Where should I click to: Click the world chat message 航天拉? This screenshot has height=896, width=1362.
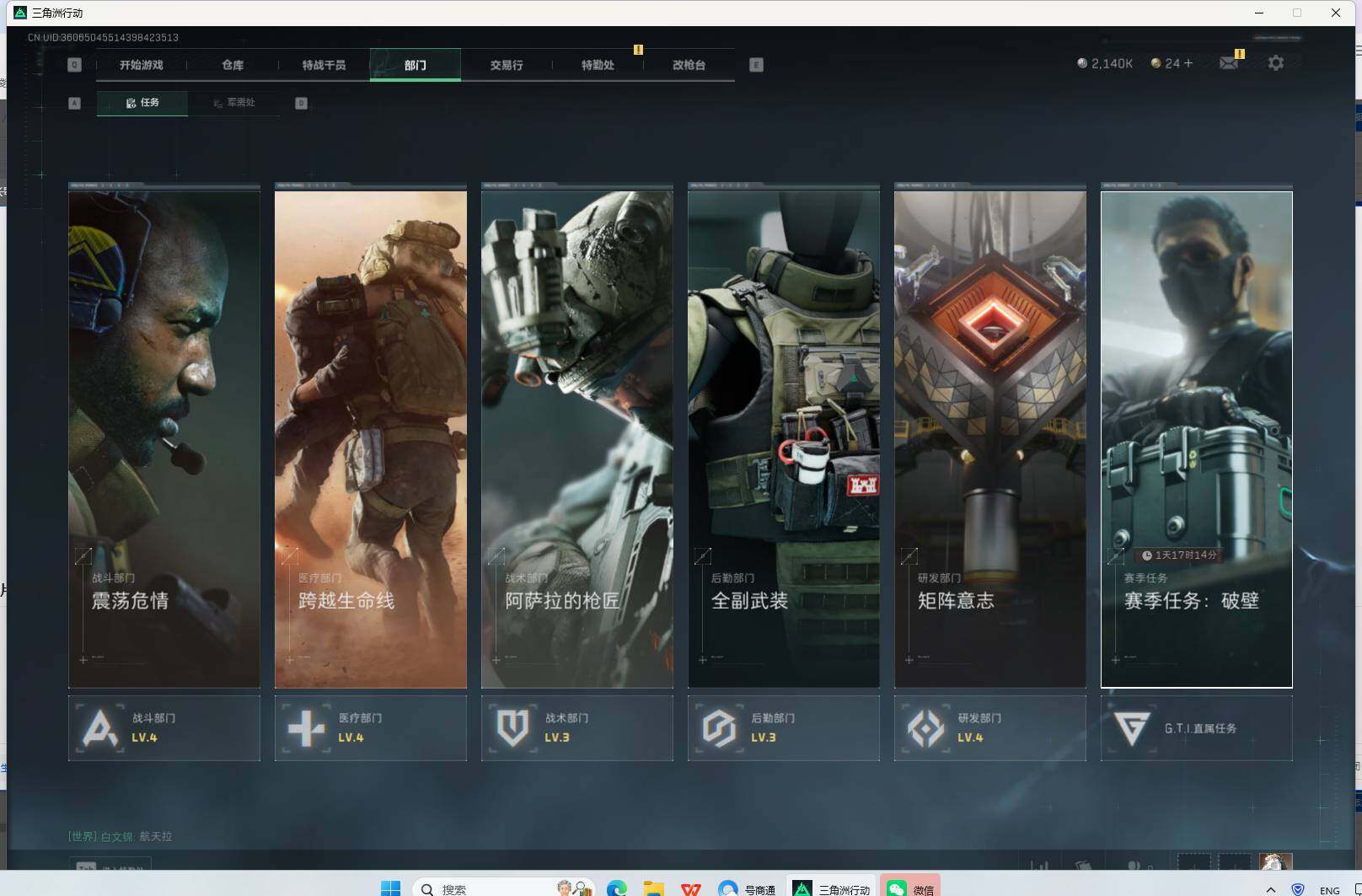[x=155, y=836]
